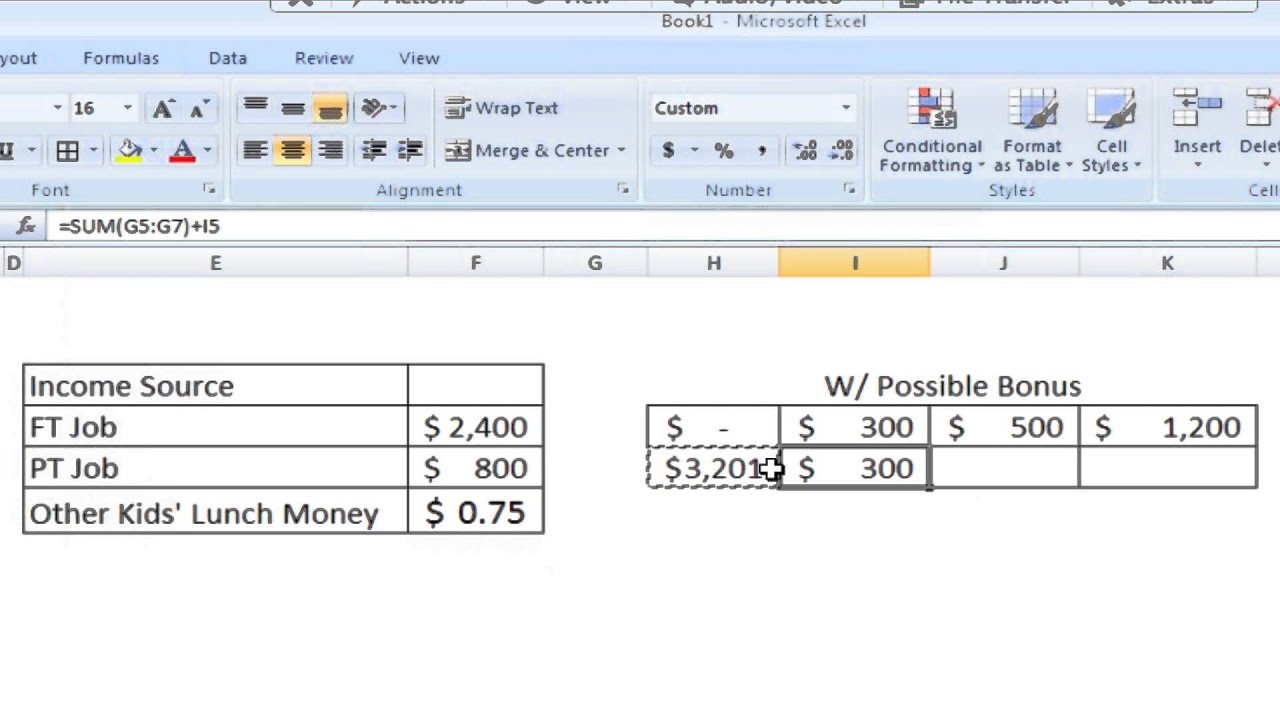Click the Insert Function fx icon
Screen dimensions: 1280x720
(26, 226)
